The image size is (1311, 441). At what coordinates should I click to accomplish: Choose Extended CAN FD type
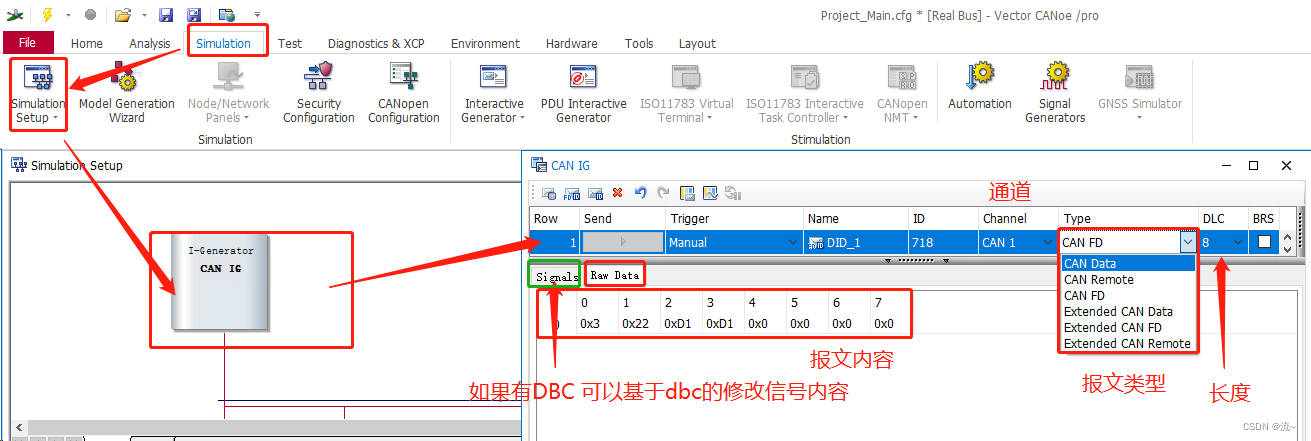[x=1128, y=328]
